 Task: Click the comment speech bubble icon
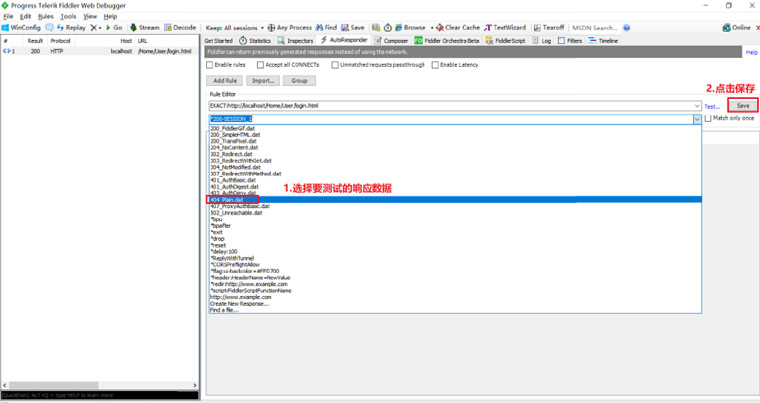coord(49,28)
